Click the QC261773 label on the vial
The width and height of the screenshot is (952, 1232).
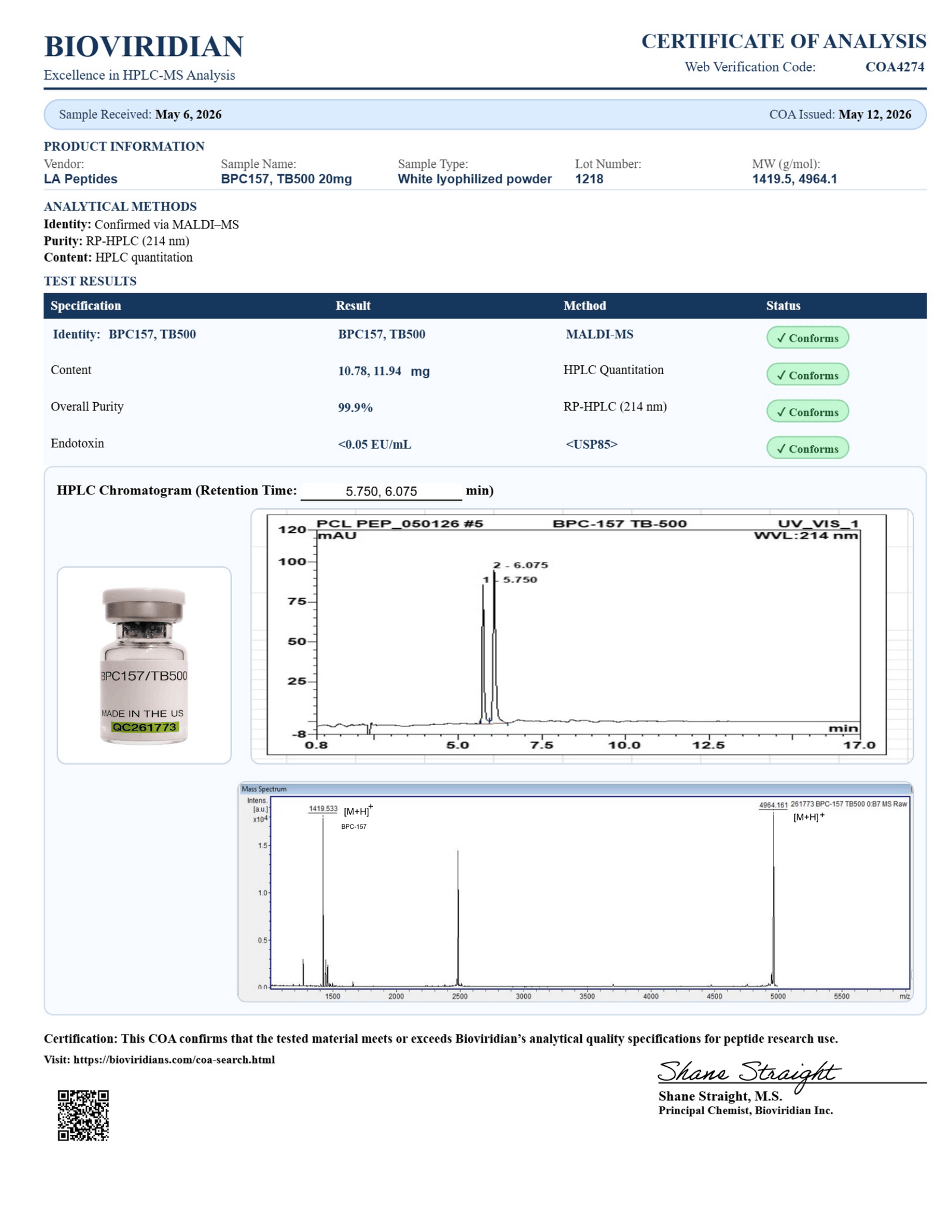tap(145, 727)
